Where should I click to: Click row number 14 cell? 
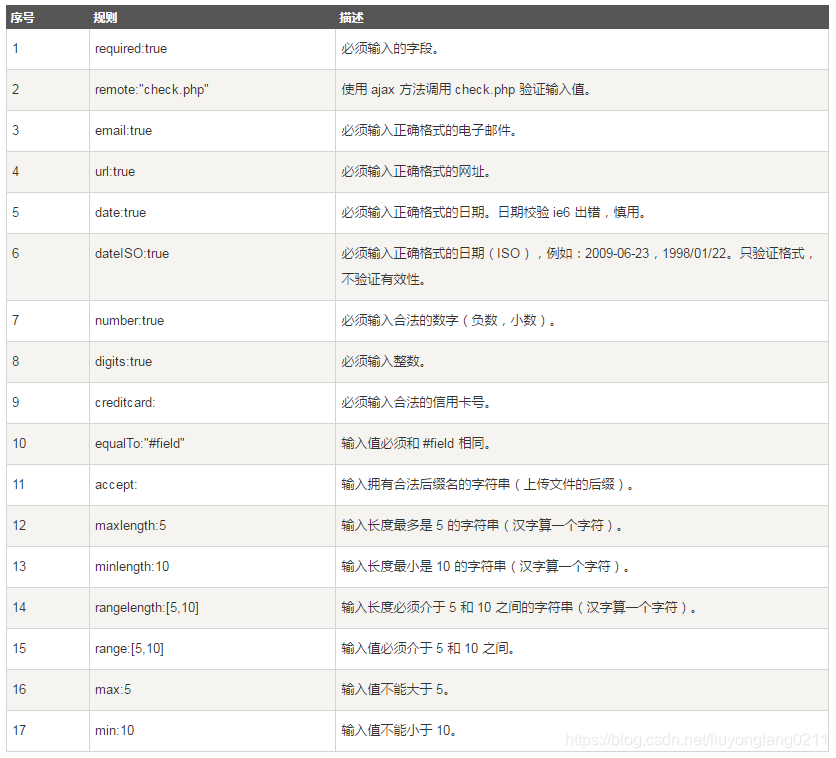pos(48,608)
